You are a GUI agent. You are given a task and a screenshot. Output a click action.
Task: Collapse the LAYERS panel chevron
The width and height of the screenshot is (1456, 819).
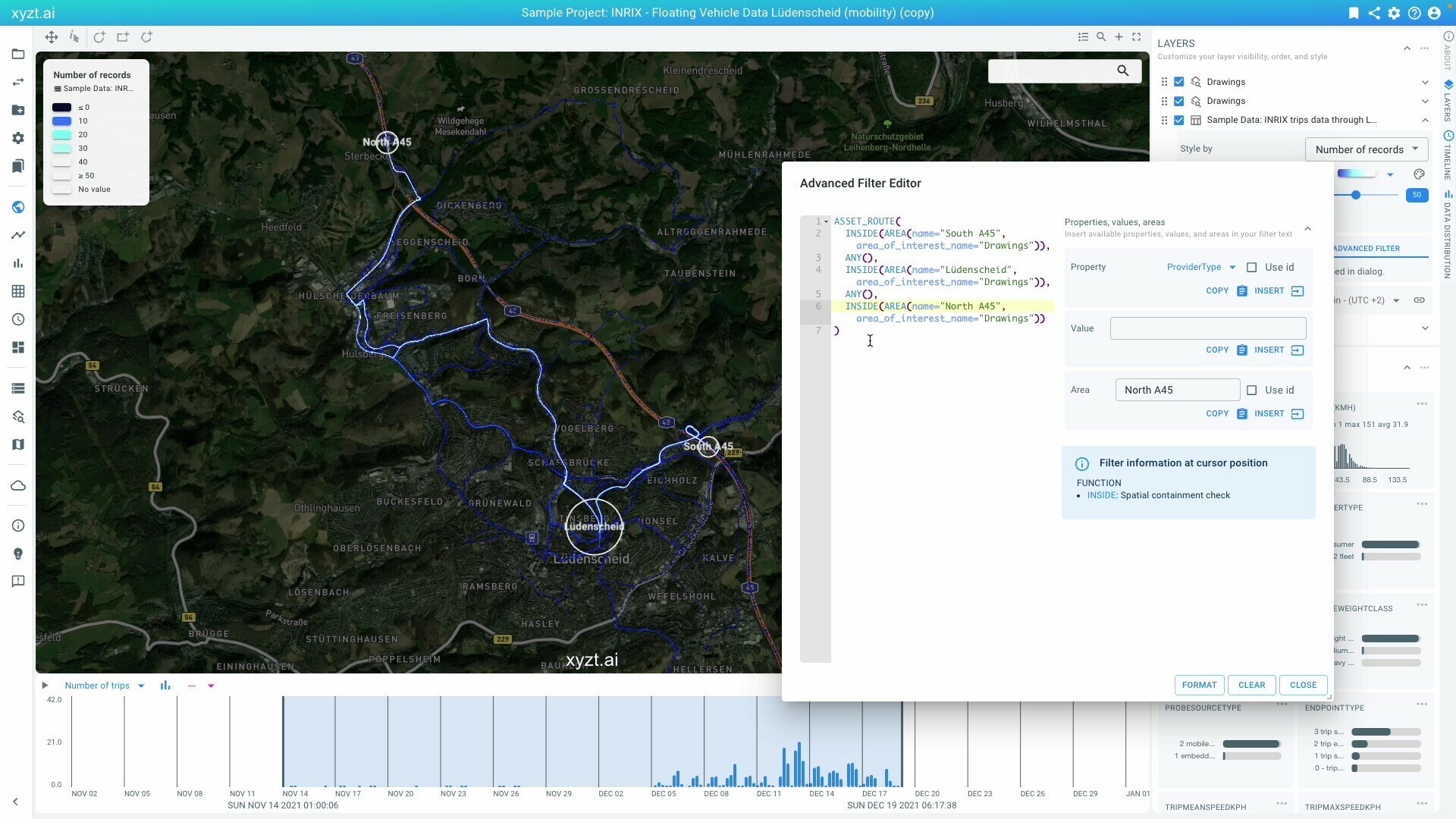click(x=1407, y=48)
